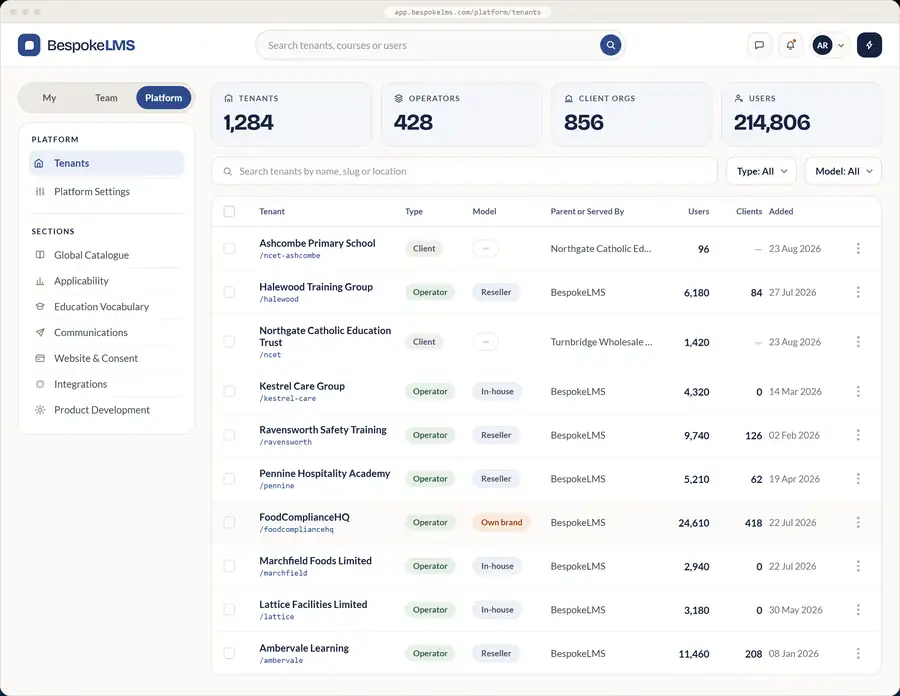
Task: Open Tenants in the sidebar
Action: [107, 163]
